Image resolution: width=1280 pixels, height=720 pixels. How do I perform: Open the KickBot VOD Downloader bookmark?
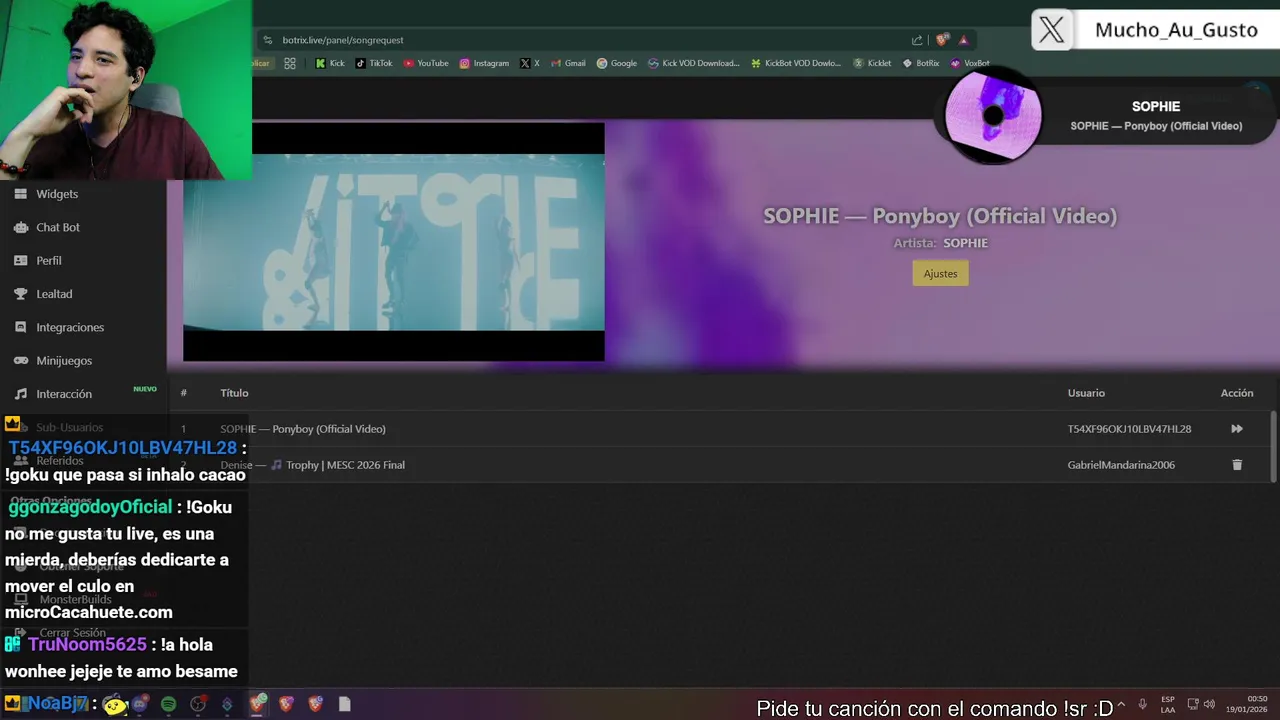point(796,63)
